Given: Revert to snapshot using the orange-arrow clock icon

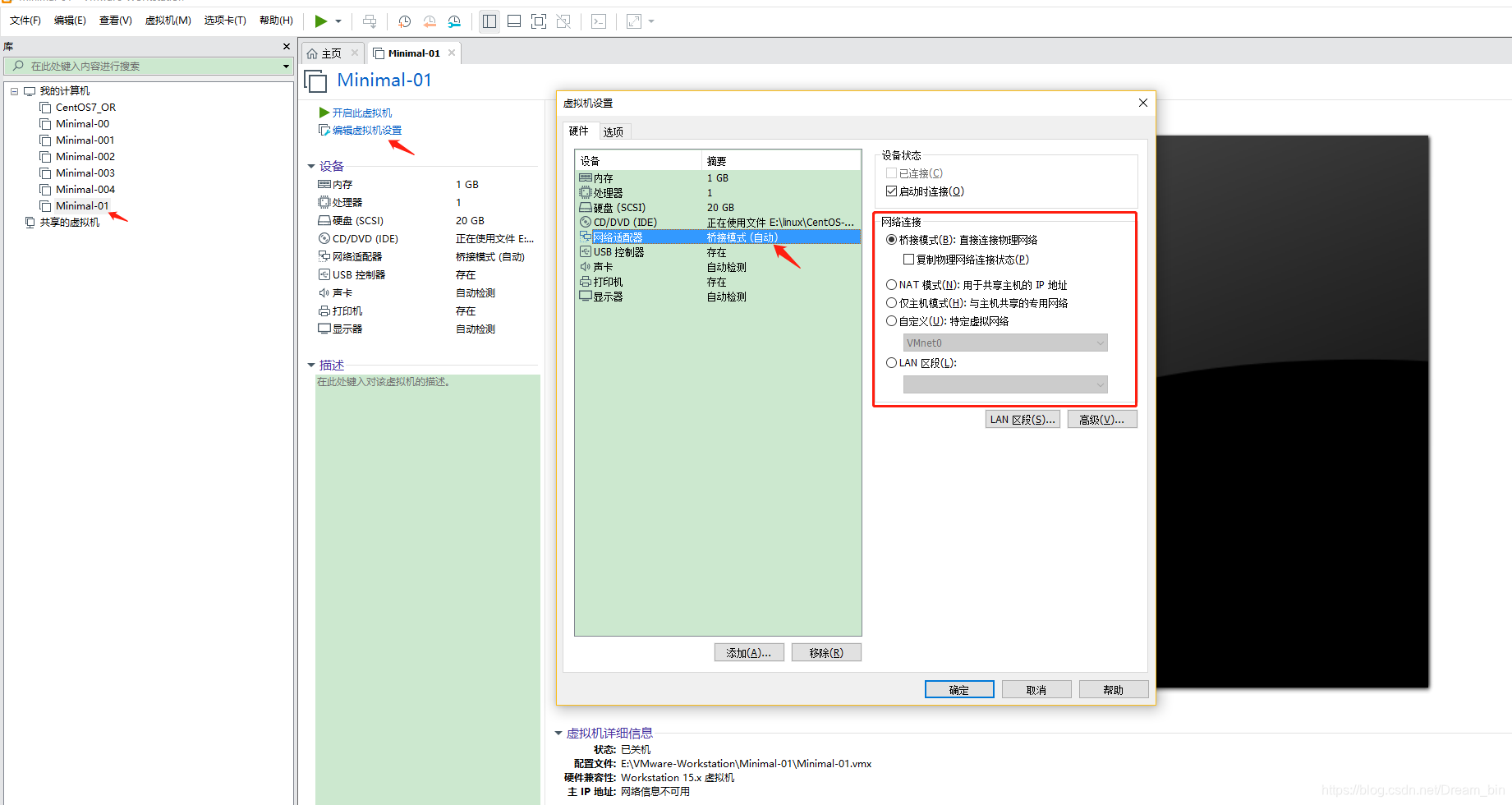Looking at the screenshot, I should click(430, 21).
